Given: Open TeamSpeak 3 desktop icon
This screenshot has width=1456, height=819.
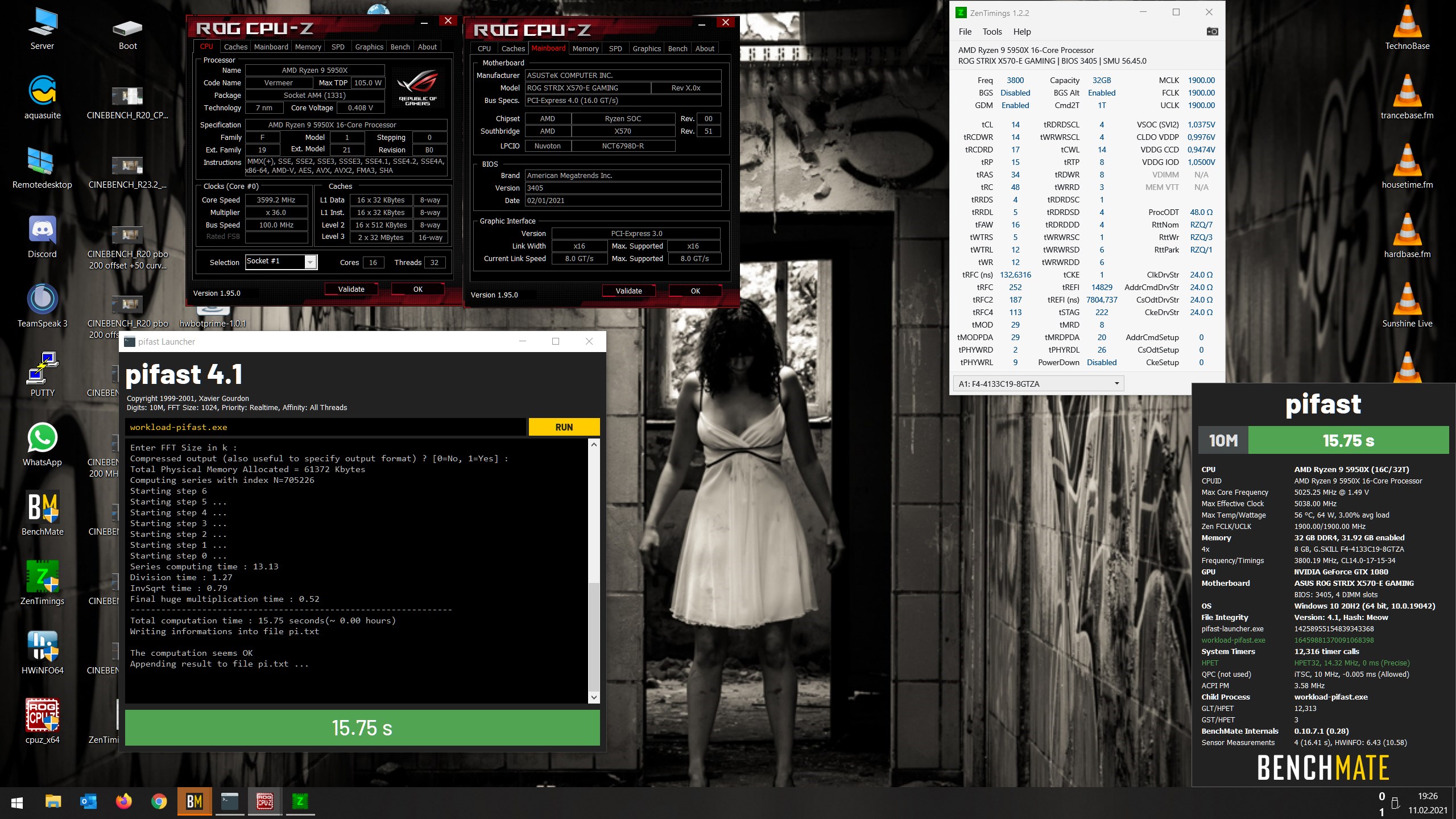Looking at the screenshot, I should (42, 307).
